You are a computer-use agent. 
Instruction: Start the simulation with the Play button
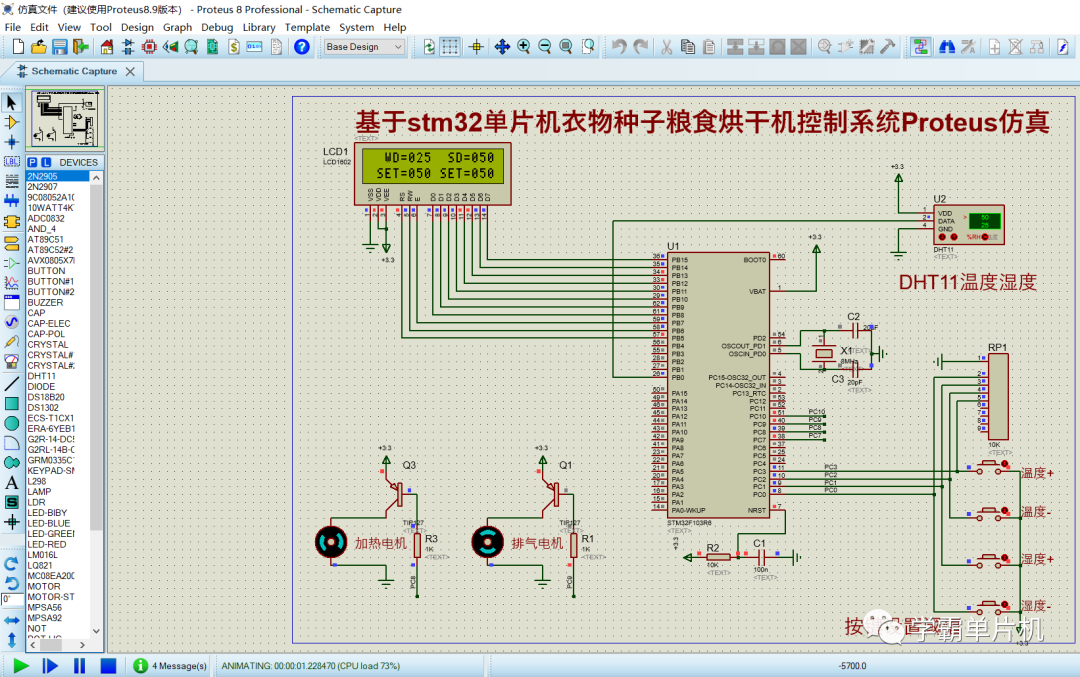click(21, 665)
